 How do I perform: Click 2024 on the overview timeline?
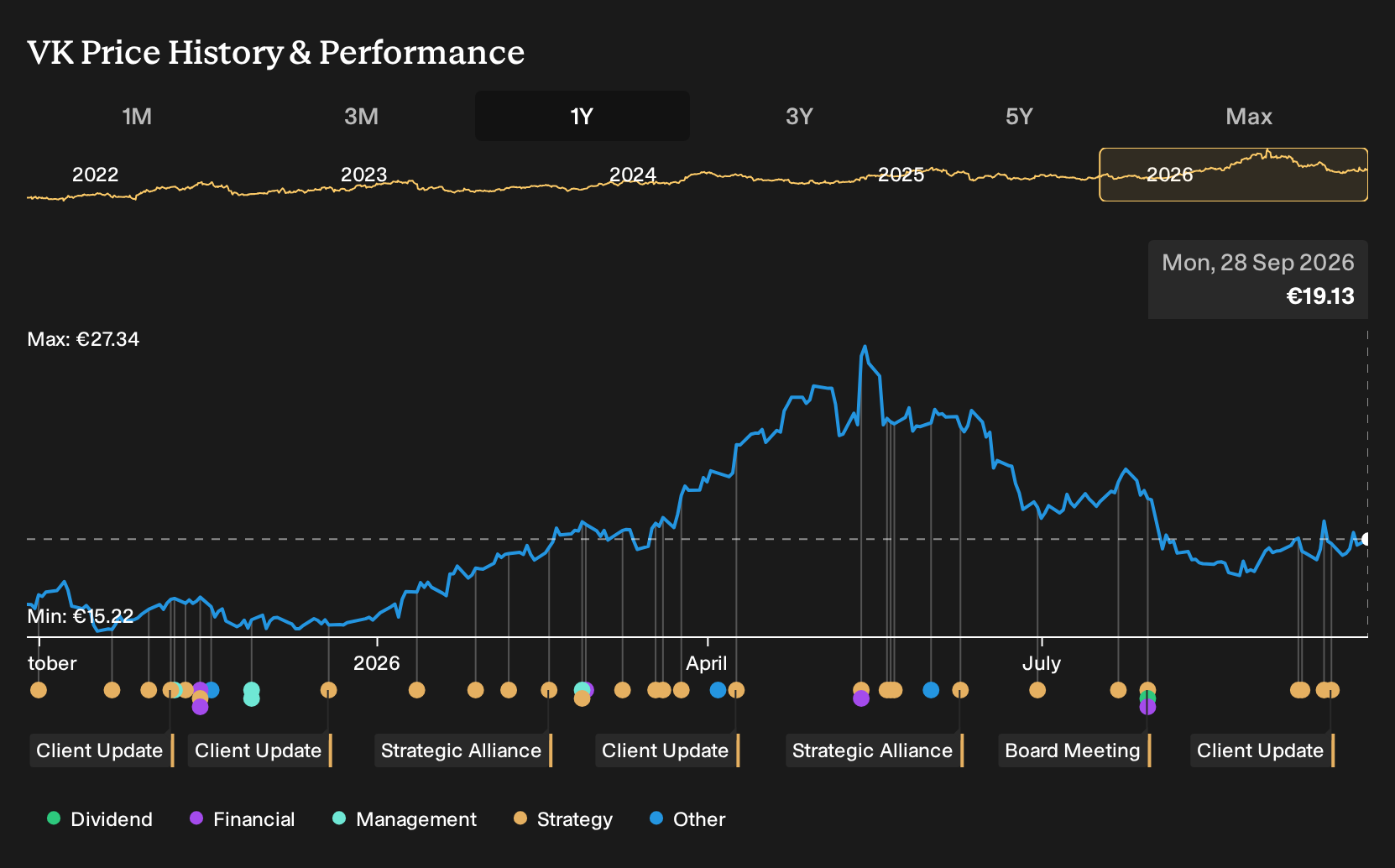coord(632,175)
